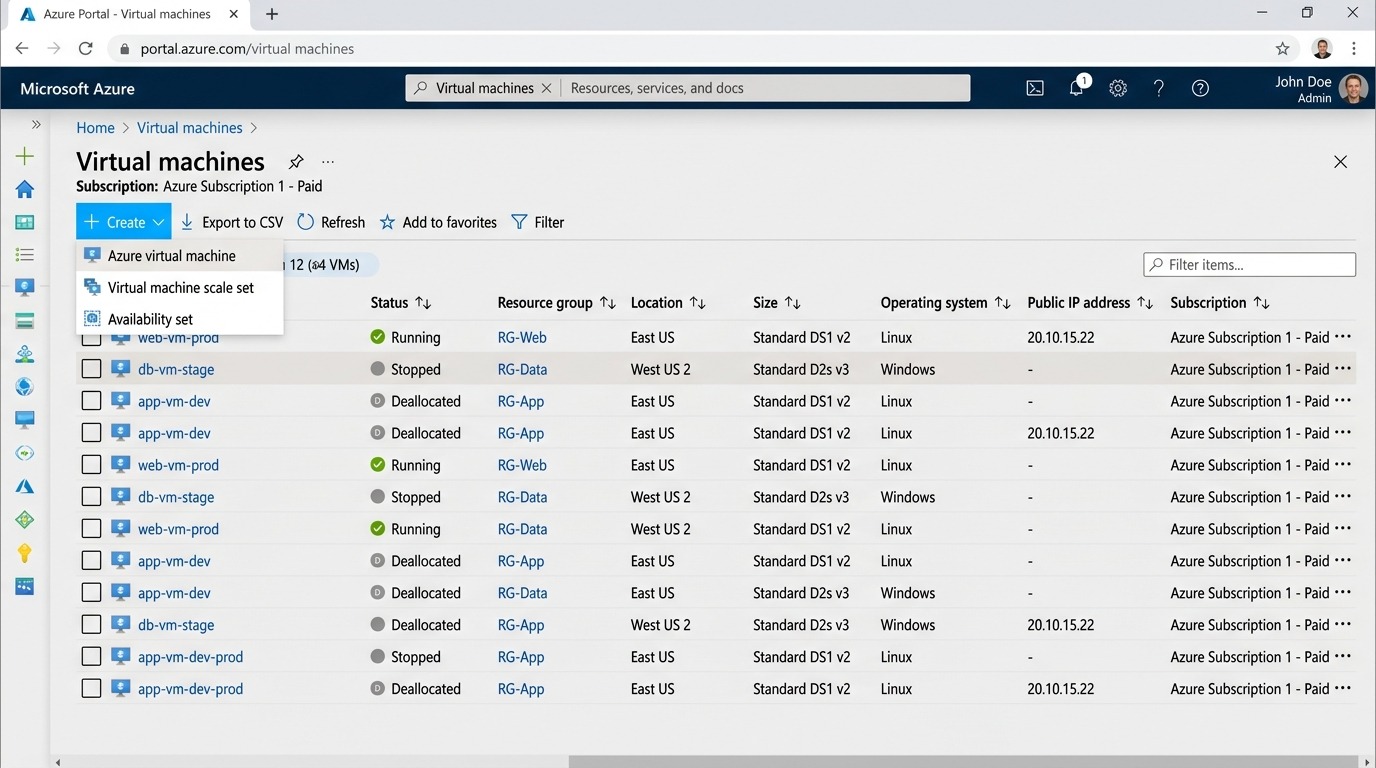Check the web-vm-prod RG-Web row without public IP
This screenshot has height=768, width=1376.
point(91,465)
